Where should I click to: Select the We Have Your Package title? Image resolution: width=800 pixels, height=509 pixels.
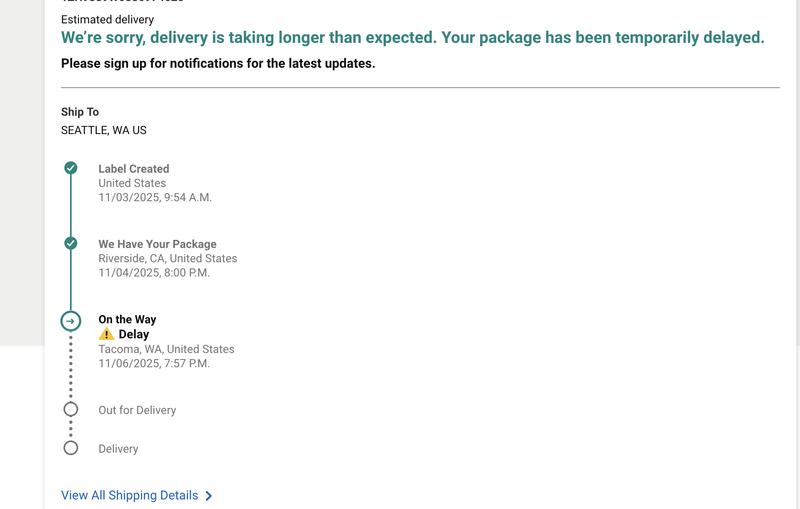point(157,244)
